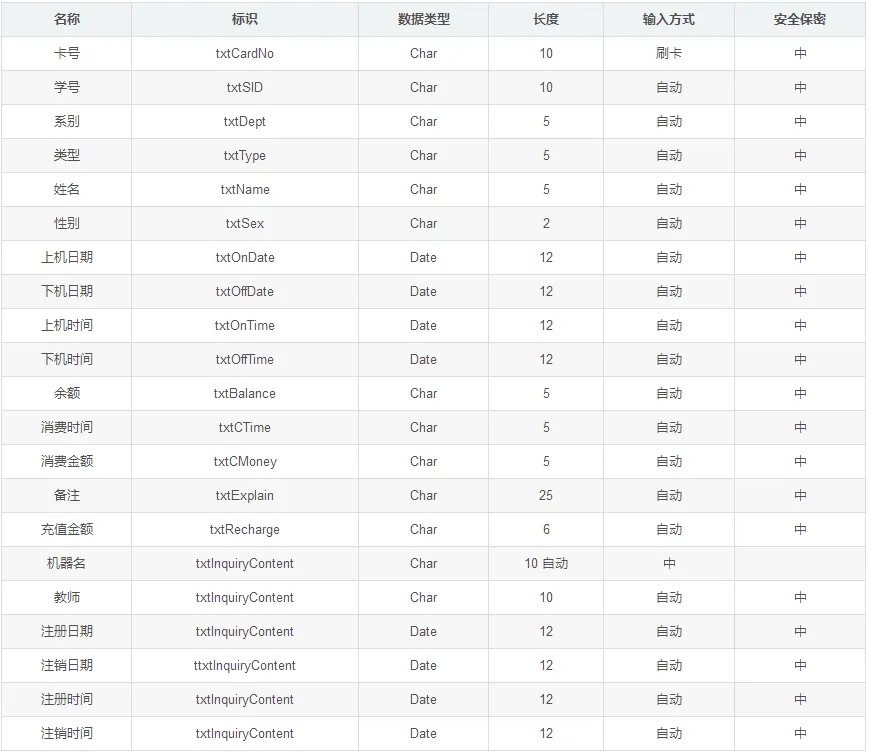Click 自动 in the 教师 row
The image size is (870, 754).
[669, 597]
